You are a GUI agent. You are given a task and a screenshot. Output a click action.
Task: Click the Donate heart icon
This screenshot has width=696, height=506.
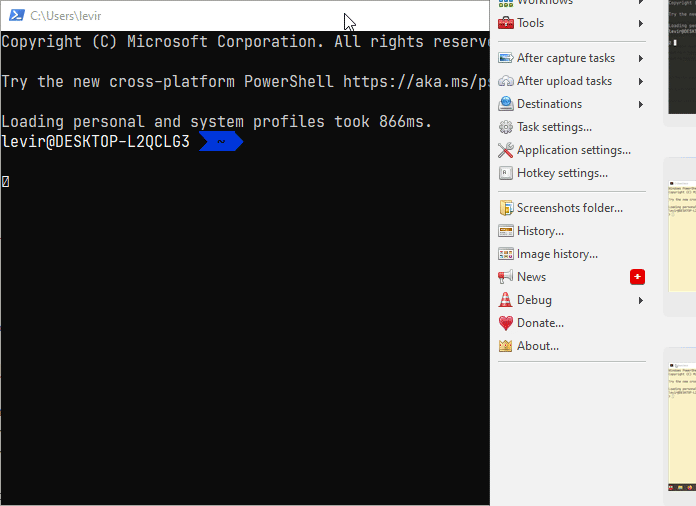tap(506, 323)
